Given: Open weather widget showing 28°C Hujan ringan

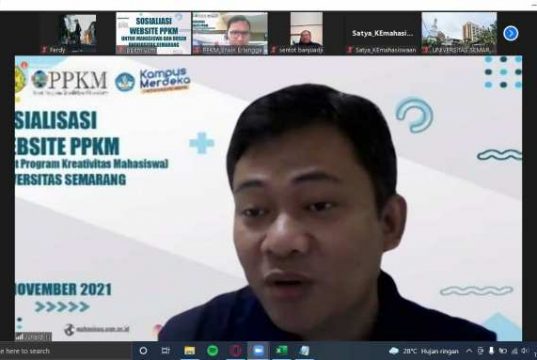Looking at the screenshot, I should pyautogui.click(x=424, y=351).
